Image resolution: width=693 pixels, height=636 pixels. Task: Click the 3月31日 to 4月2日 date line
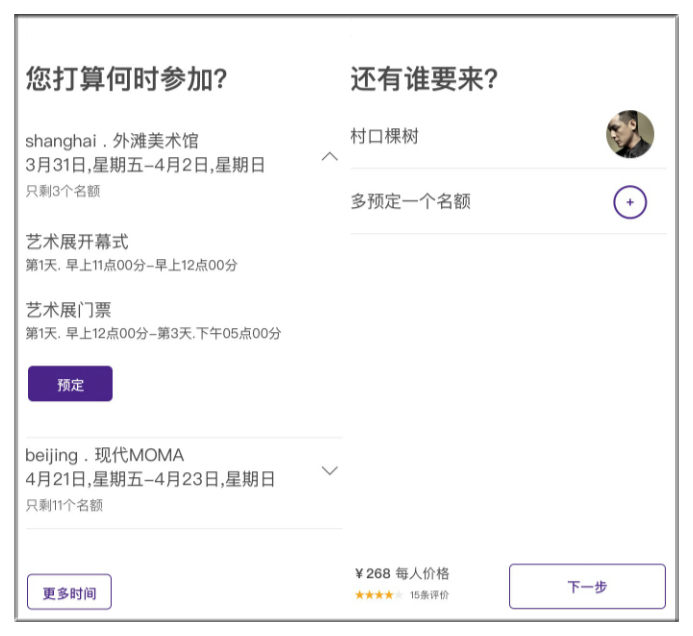coord(145,165)
